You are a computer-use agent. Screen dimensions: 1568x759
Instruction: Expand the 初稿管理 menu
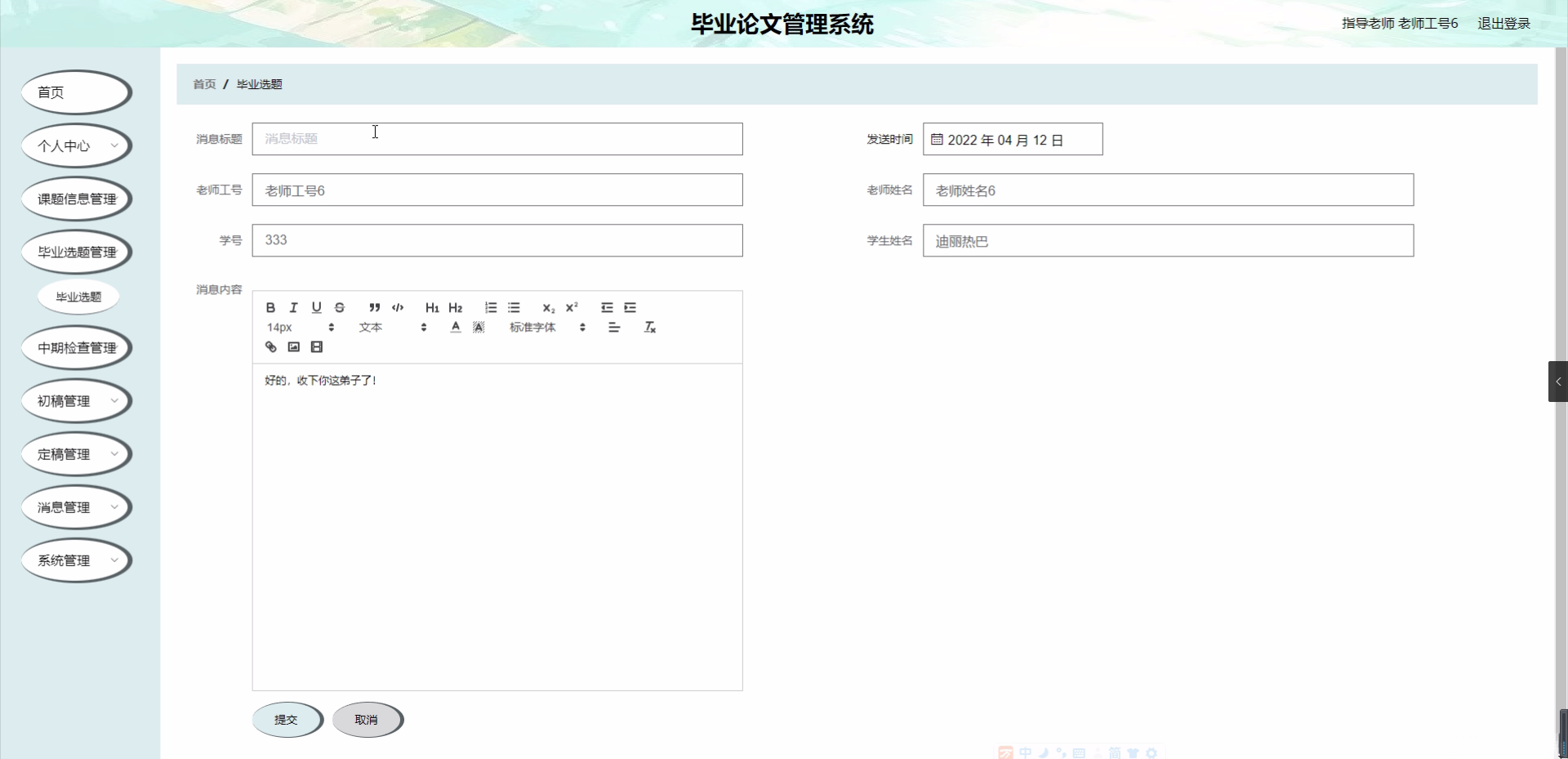[77, 401]
